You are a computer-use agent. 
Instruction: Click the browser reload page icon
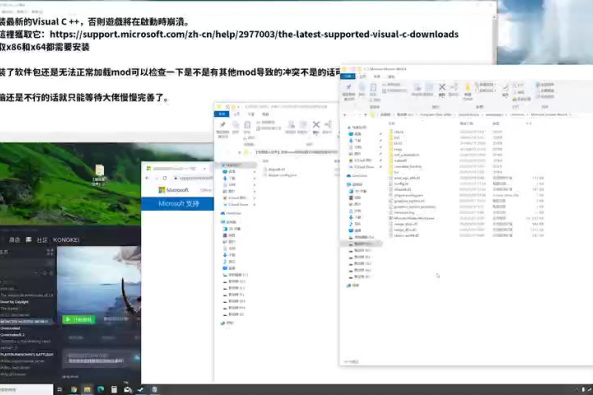[x=165, y=178]
